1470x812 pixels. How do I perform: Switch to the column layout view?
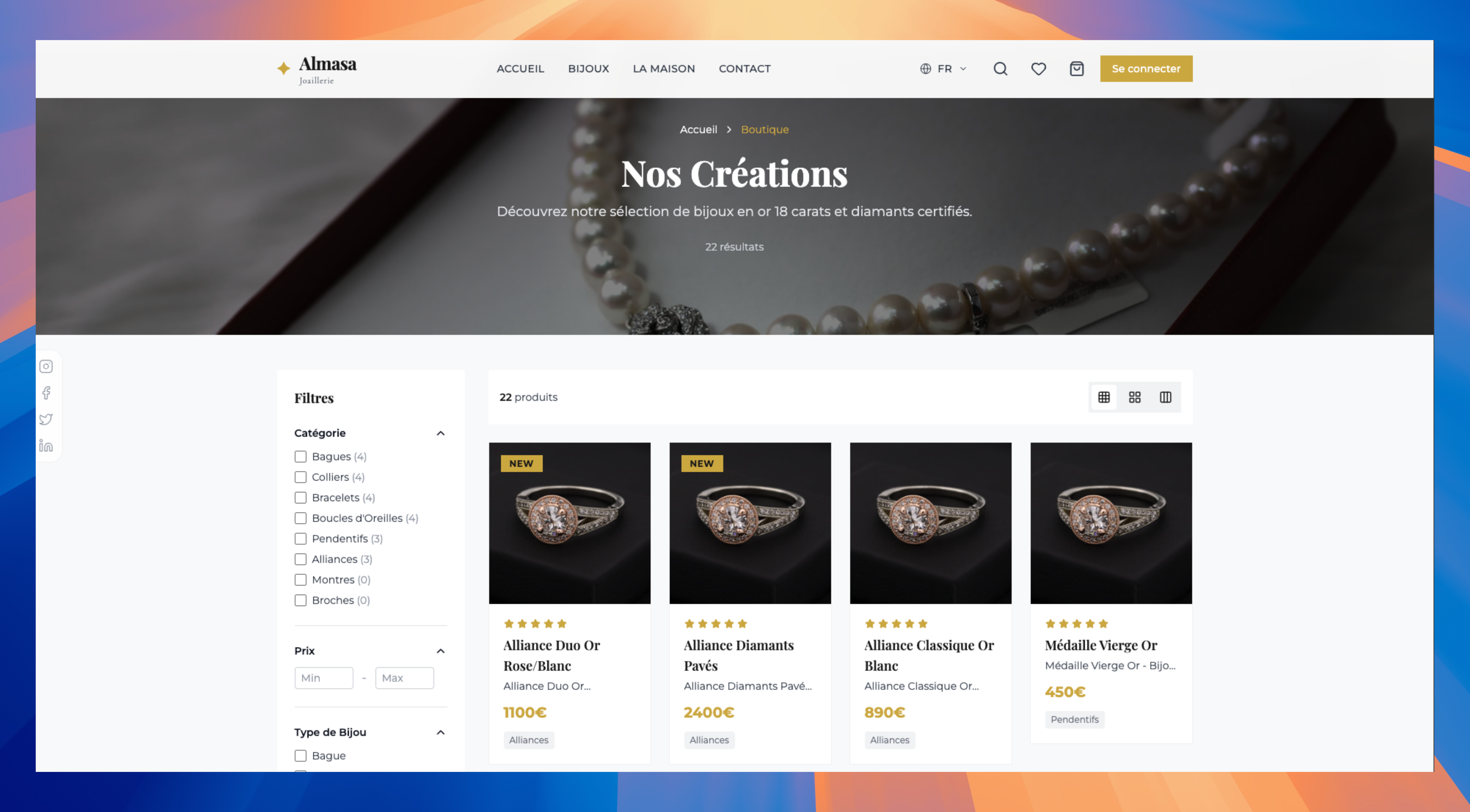tap(1165, 397)
